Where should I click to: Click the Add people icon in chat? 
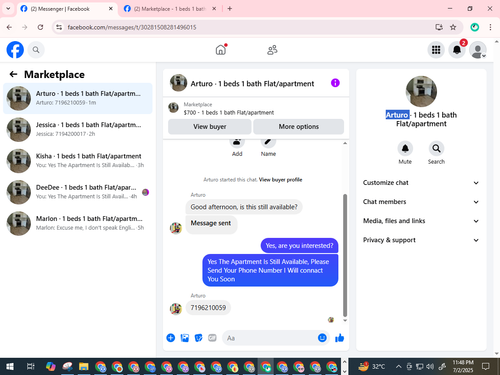(x=237, y=143)
